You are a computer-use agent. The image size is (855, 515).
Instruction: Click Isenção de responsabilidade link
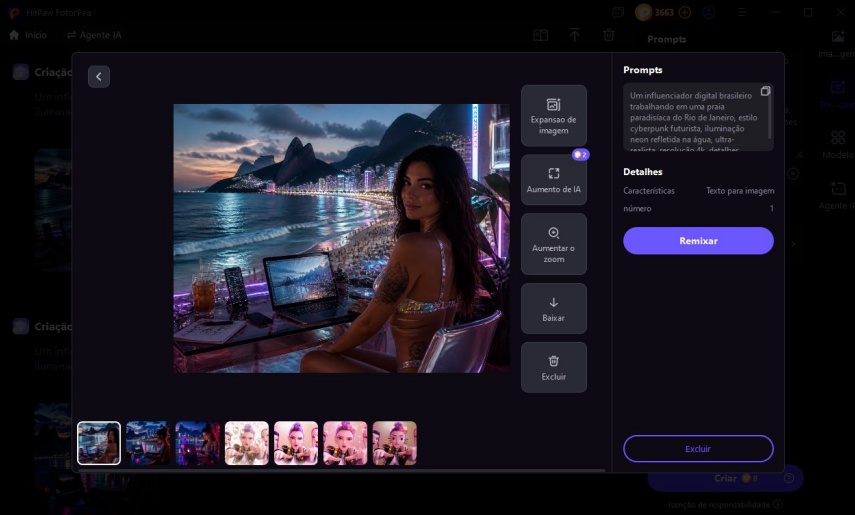pyautogui.click(x=719, y=505)
